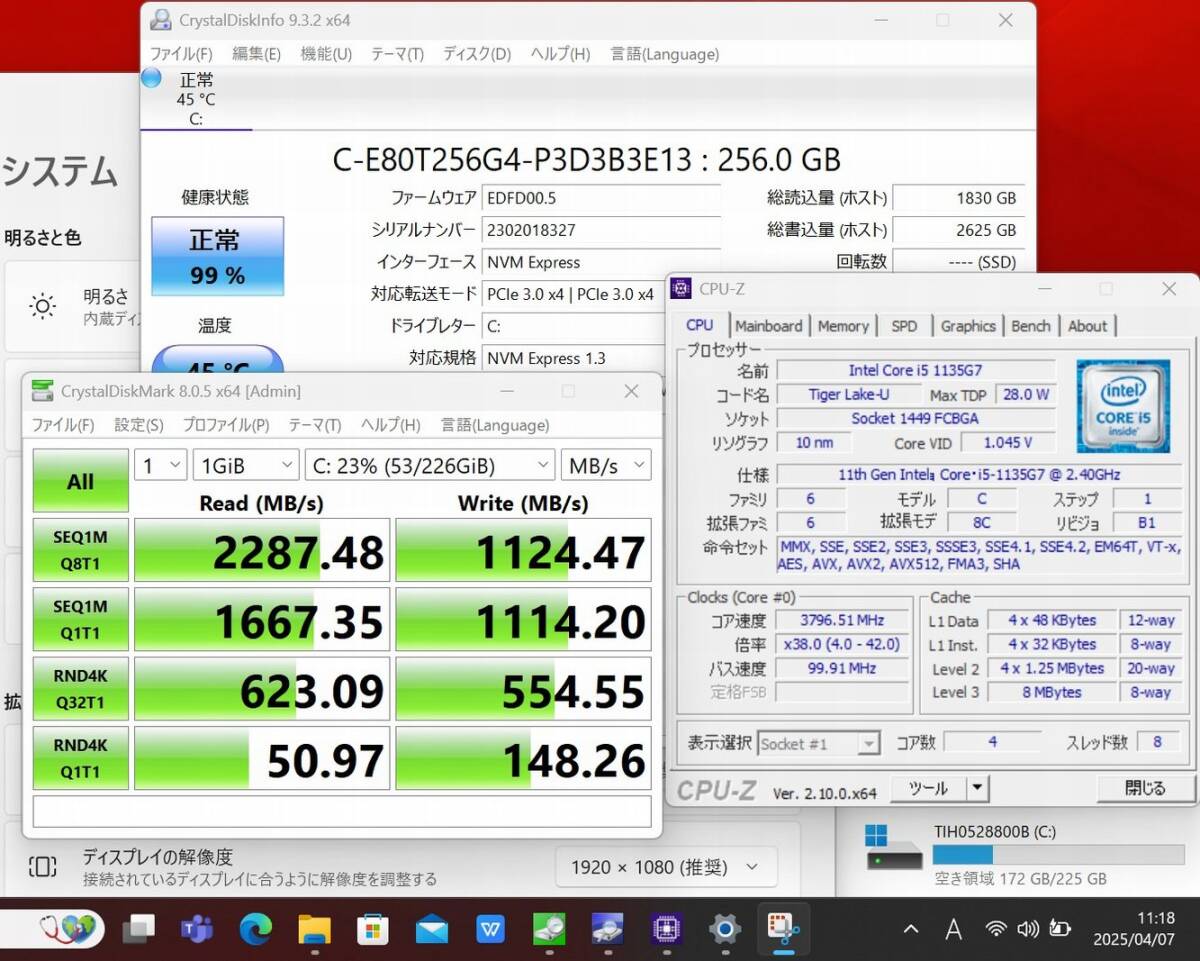This screenshot has height=961, width=1200.
Task: Open the Mail app on the taskbar
Action: coord(432,929)
